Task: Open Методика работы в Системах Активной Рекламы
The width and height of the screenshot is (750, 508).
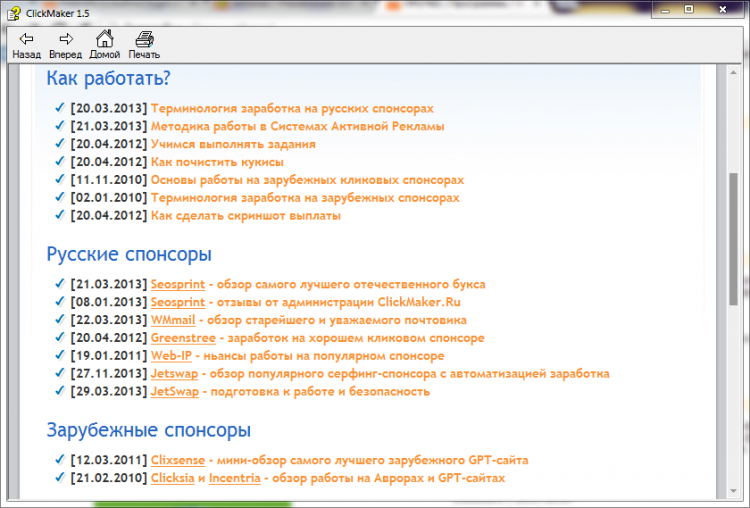Action: click(298, 126)
